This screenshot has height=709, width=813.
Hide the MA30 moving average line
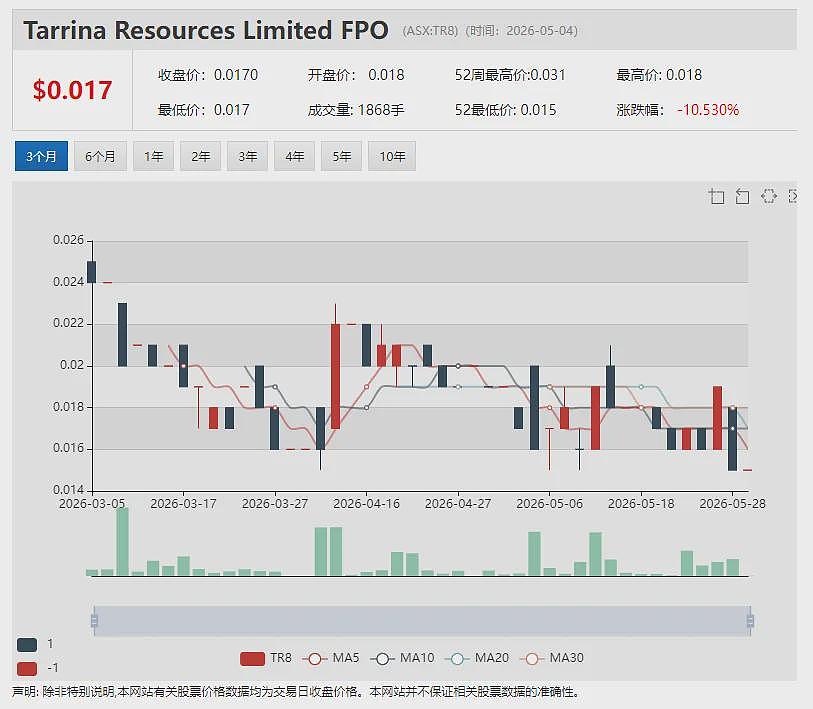point(552,658)
